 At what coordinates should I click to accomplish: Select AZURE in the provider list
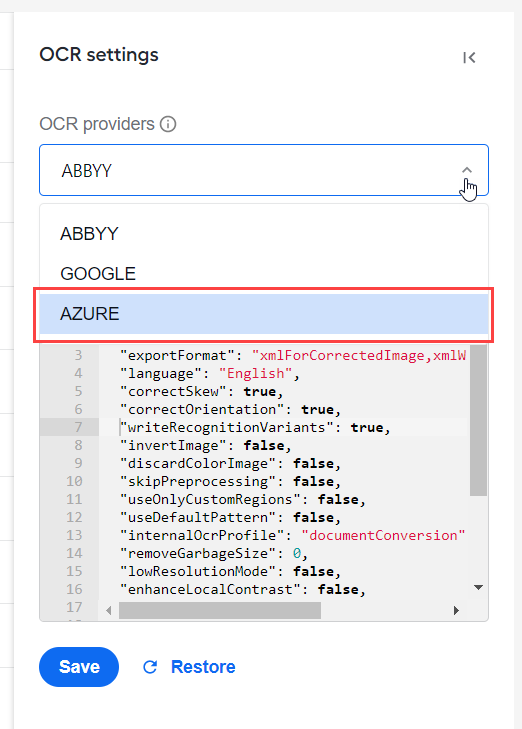click(264, 314)
